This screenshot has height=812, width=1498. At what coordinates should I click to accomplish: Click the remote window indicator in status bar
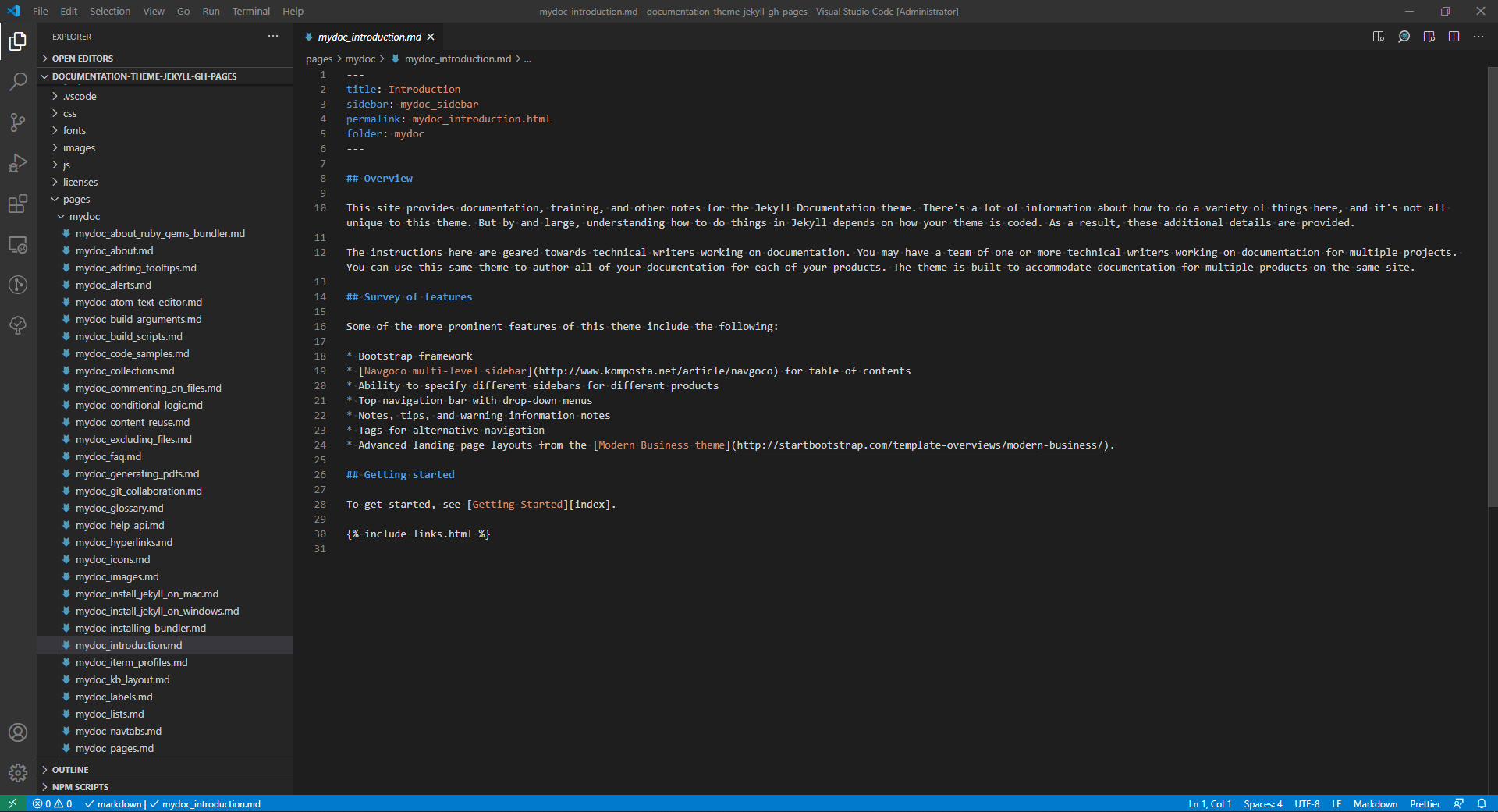pos(12,803)
